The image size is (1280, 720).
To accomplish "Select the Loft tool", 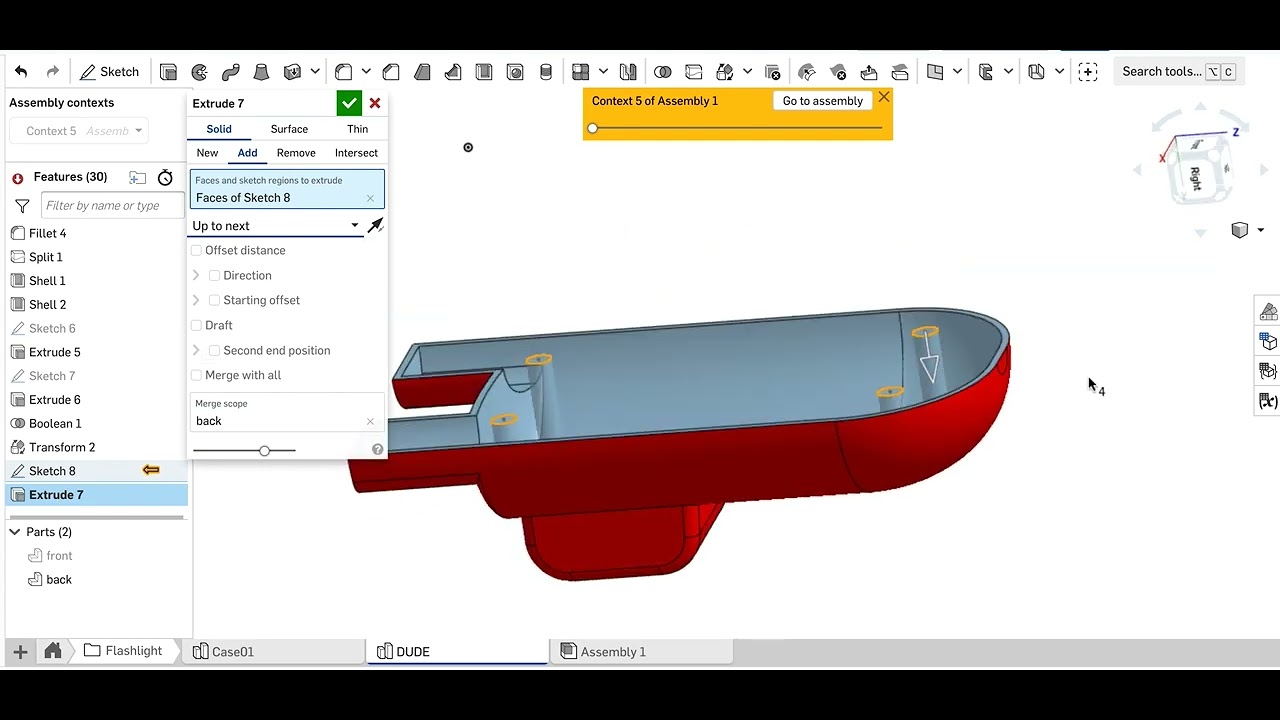I will 261,72.
